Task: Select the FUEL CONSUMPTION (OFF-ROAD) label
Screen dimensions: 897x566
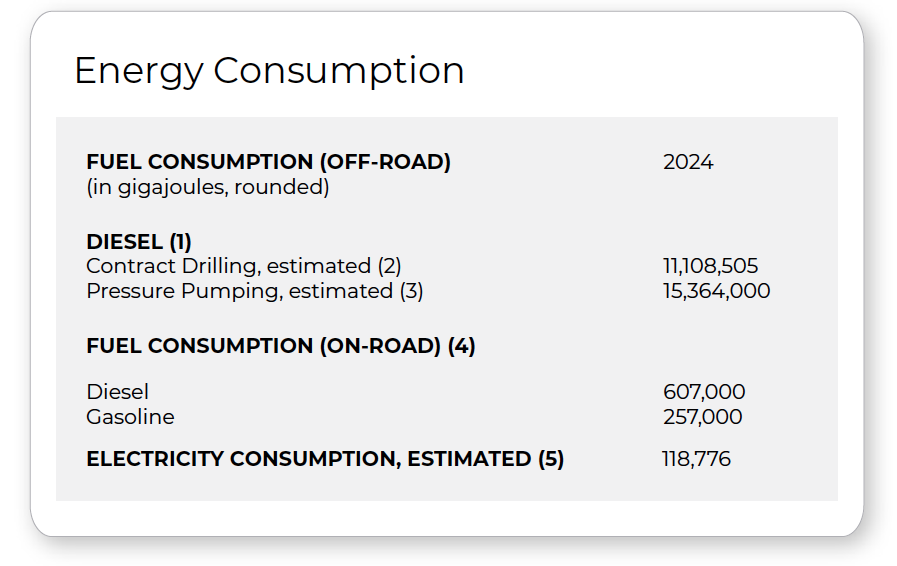Action: tap(268, 162)
